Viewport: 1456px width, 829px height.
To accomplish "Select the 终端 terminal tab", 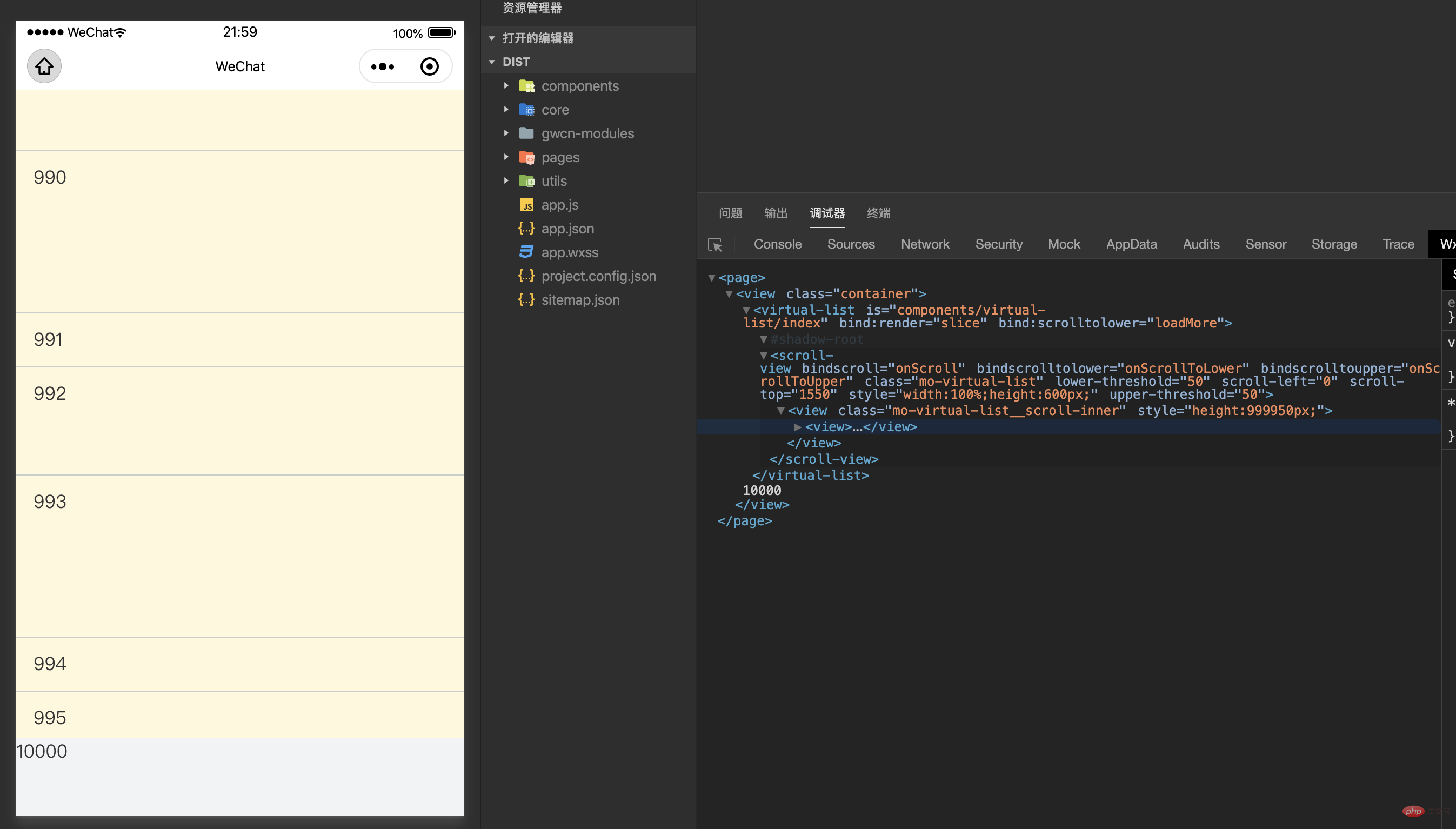I will coord(878,213).
